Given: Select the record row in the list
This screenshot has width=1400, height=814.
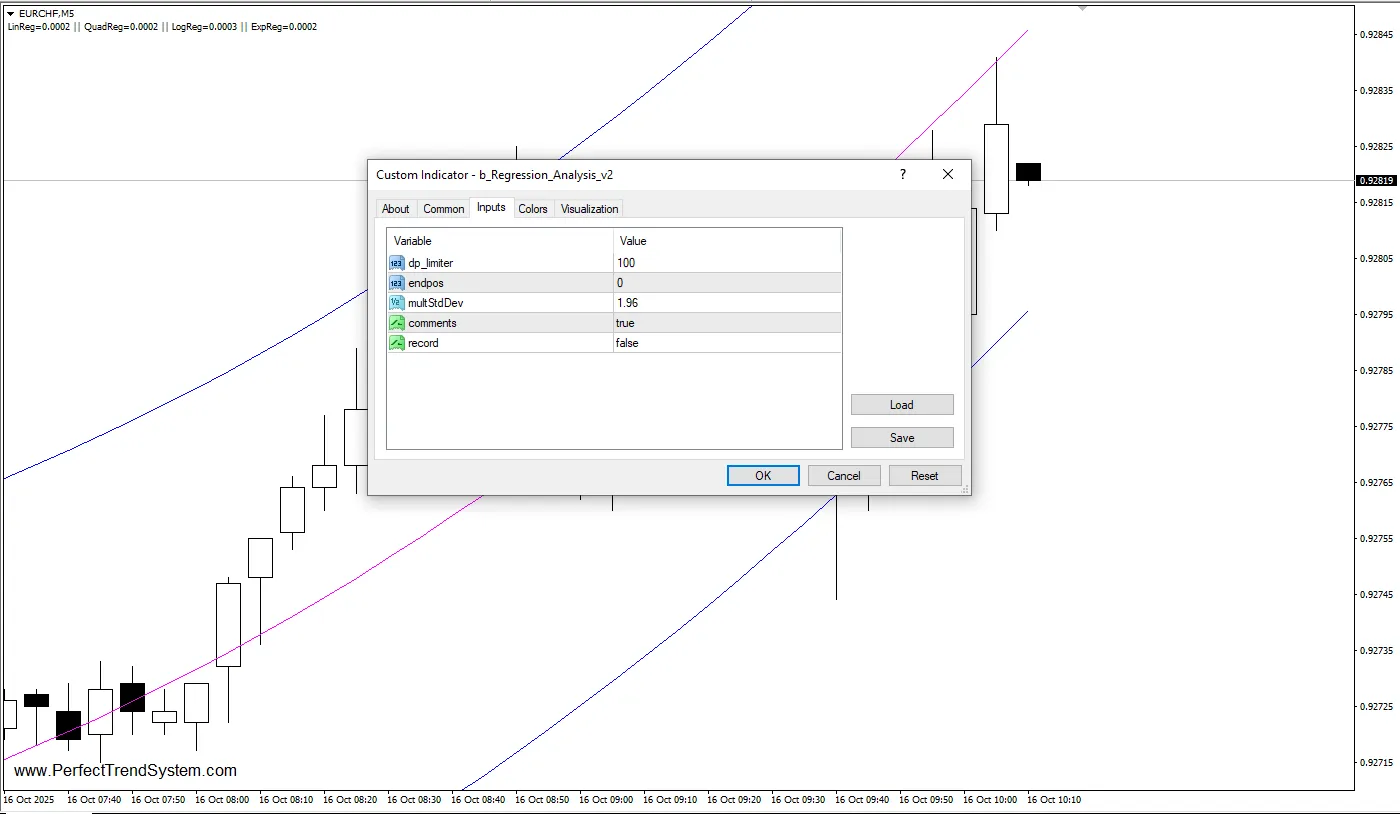Looking at the screenshot, I should pos(500,343).
